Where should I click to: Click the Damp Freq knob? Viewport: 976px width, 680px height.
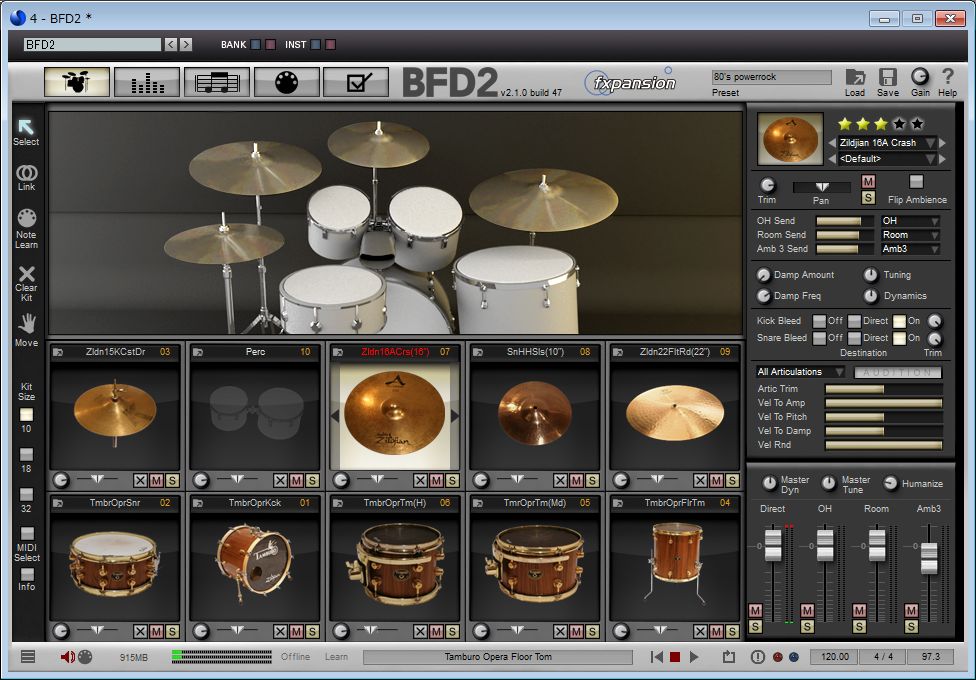tap(763, 296)
